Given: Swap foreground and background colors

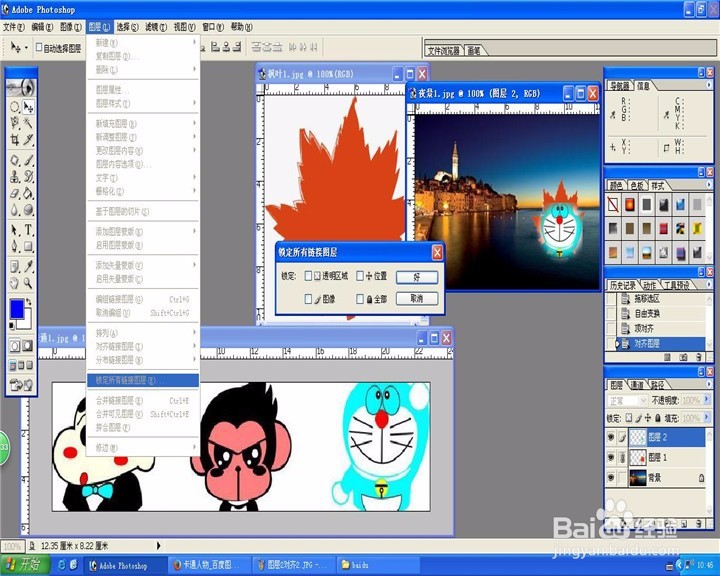Looking at the screenshot, I should pyautogui.click(x=29, y=302).
